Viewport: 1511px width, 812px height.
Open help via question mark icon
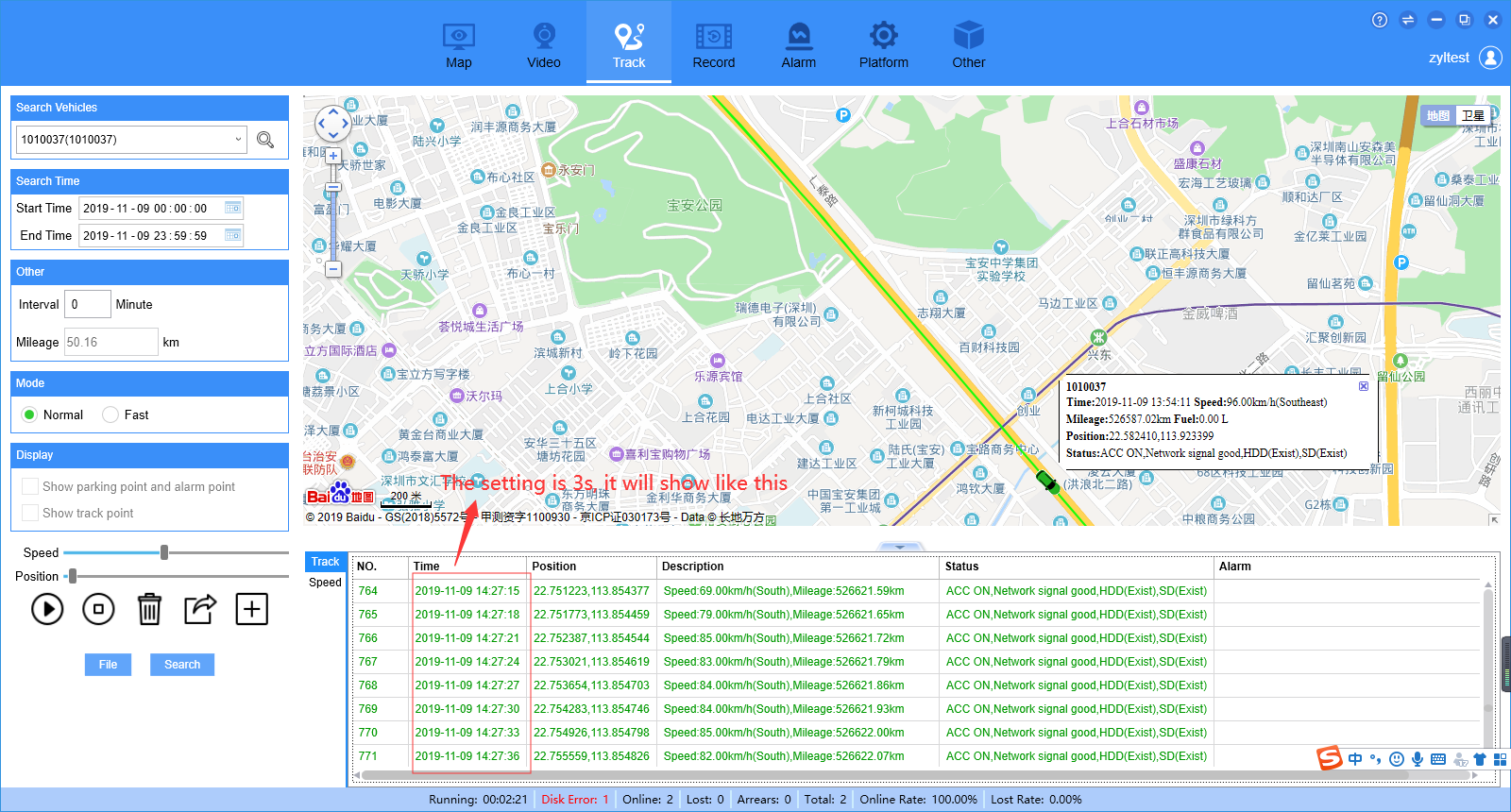tap(1380, 20)
